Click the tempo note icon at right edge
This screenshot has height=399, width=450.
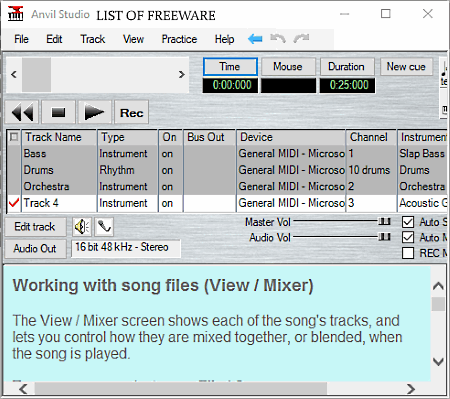click(x=444, y=73)
